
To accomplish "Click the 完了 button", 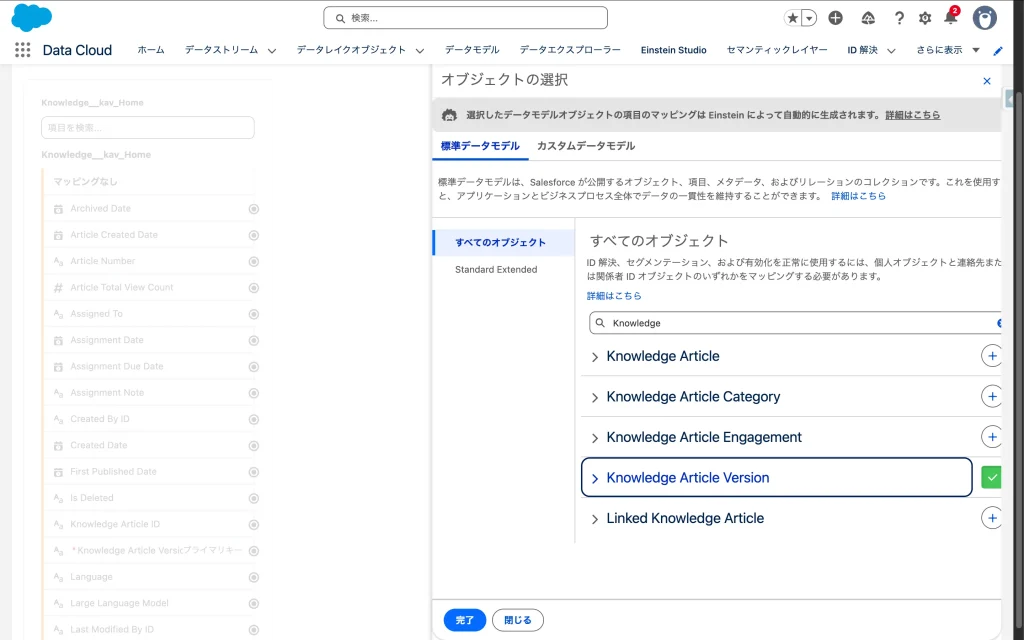I will (x=465, y=620).
